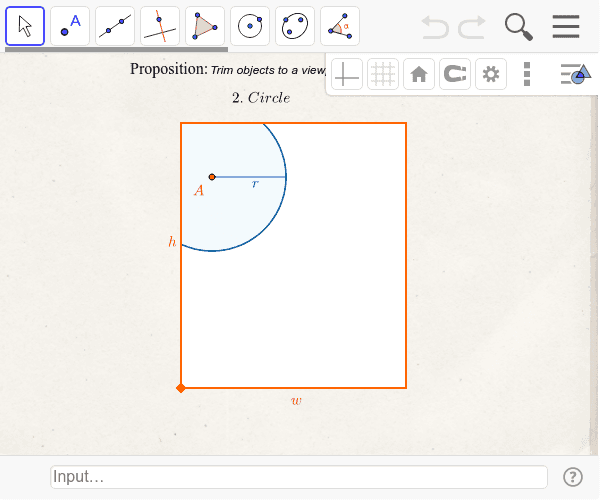Open the search magnifier
600x500 pixels.
[519, 27]
